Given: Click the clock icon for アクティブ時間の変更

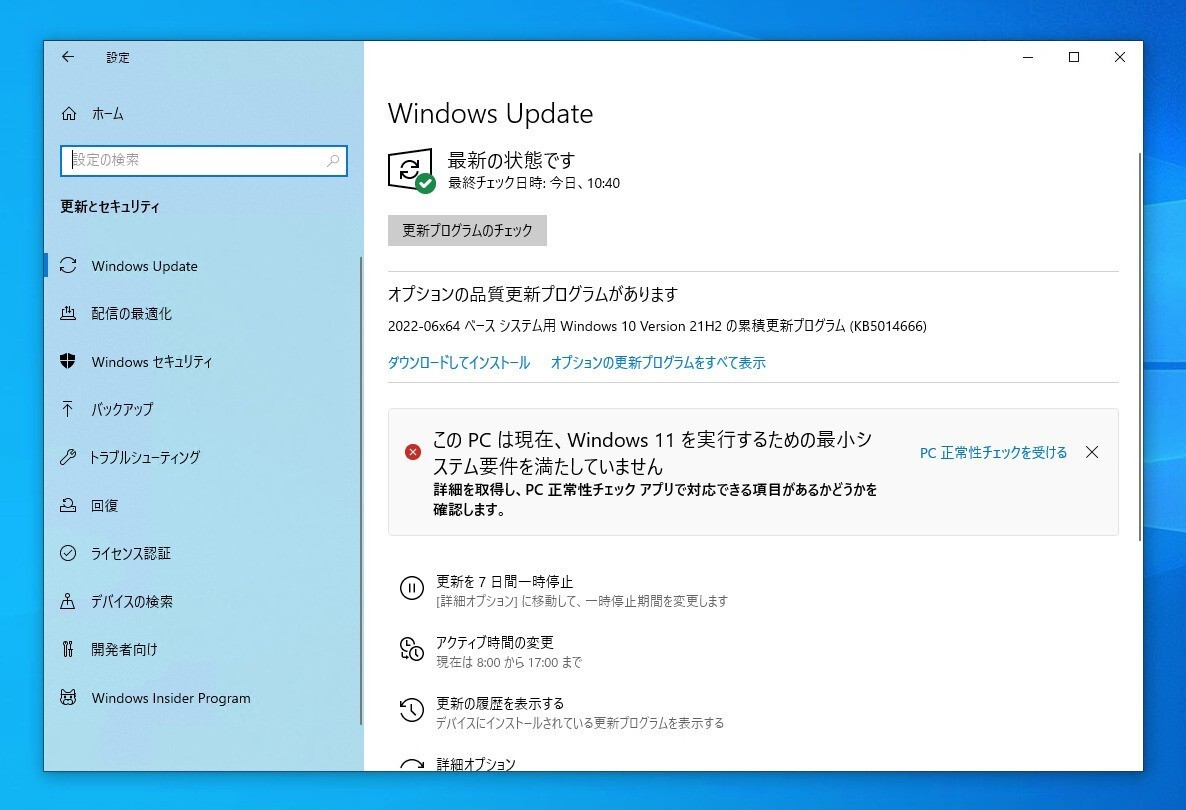Looking at the screenshot, I should point(411,649).
